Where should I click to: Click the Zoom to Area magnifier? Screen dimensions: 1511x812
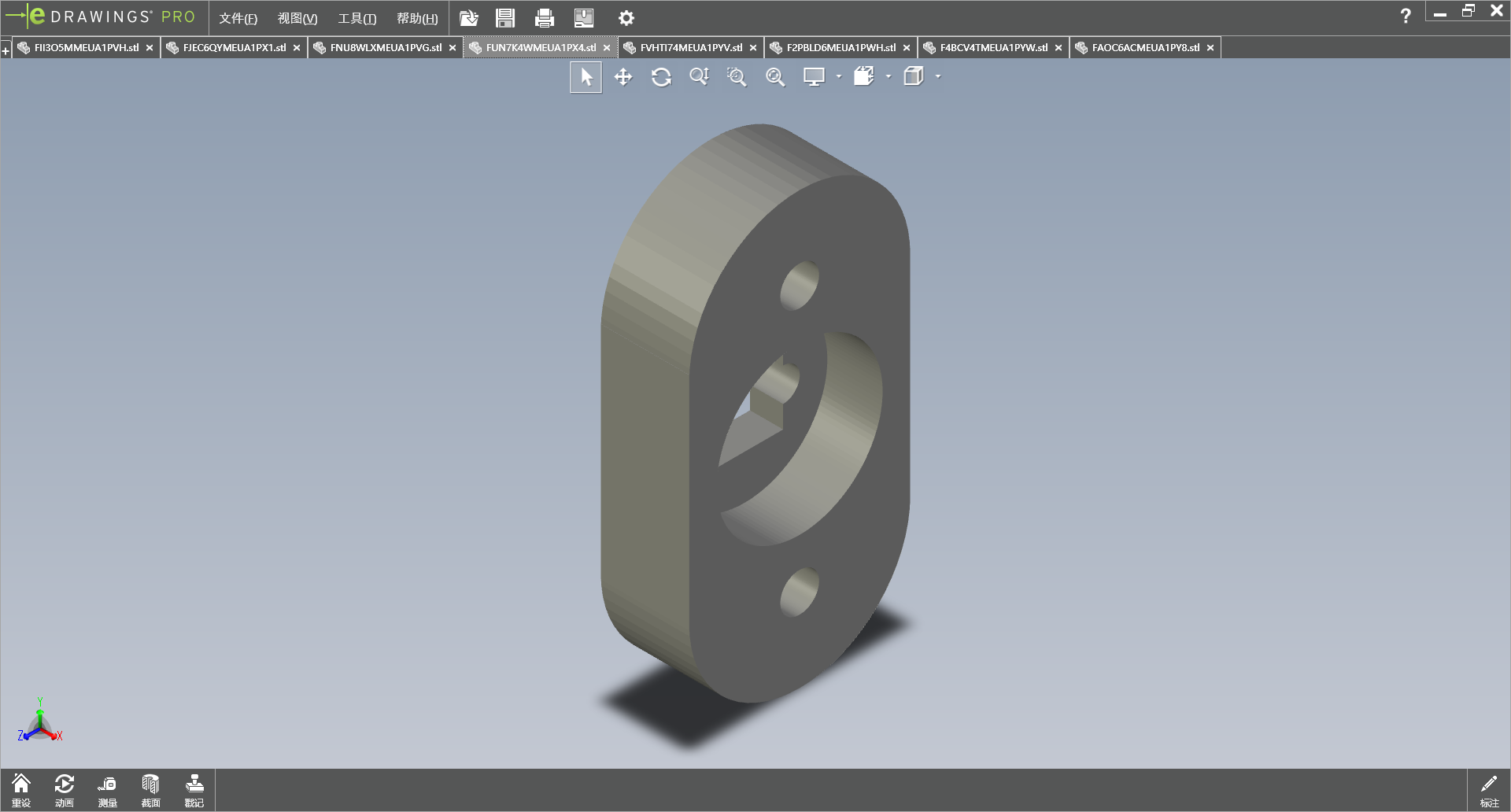click(737, 77)
